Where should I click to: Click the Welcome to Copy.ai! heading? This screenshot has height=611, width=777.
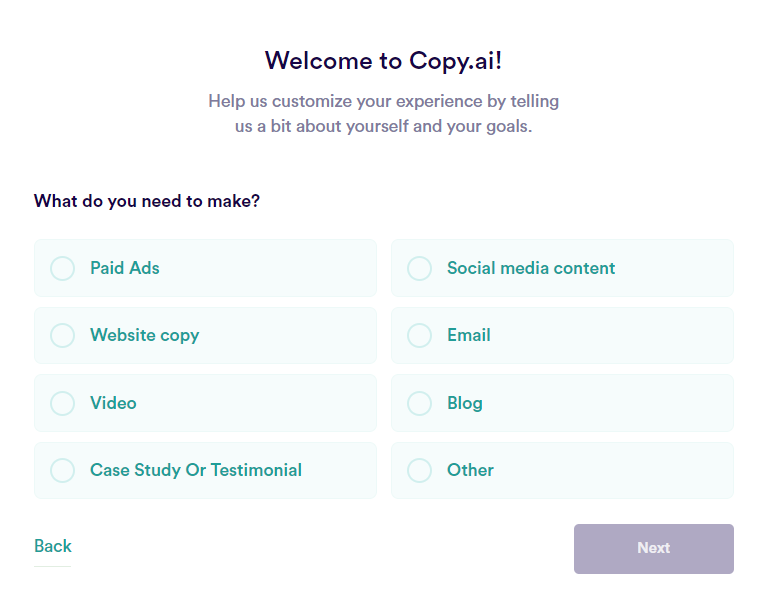pos(384,61)
